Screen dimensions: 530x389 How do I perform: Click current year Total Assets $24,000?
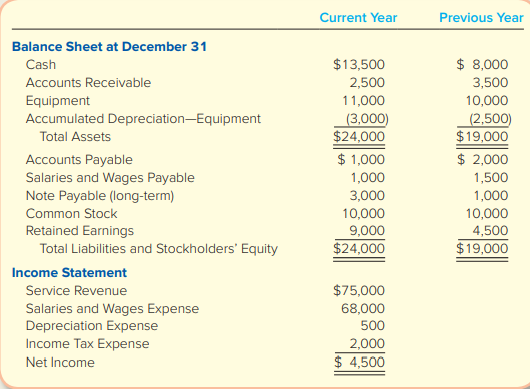click(359, 137)
